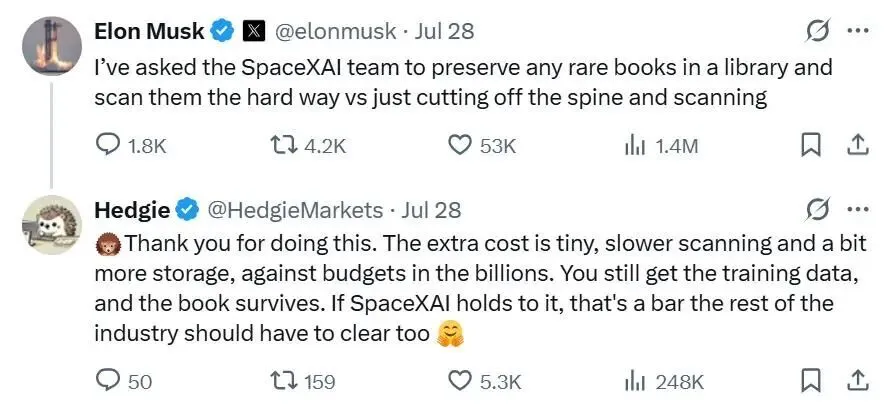Open more options on Elon Musk's post
The height and width of the screenshot is (414, 894).
[x=857, y=31]
